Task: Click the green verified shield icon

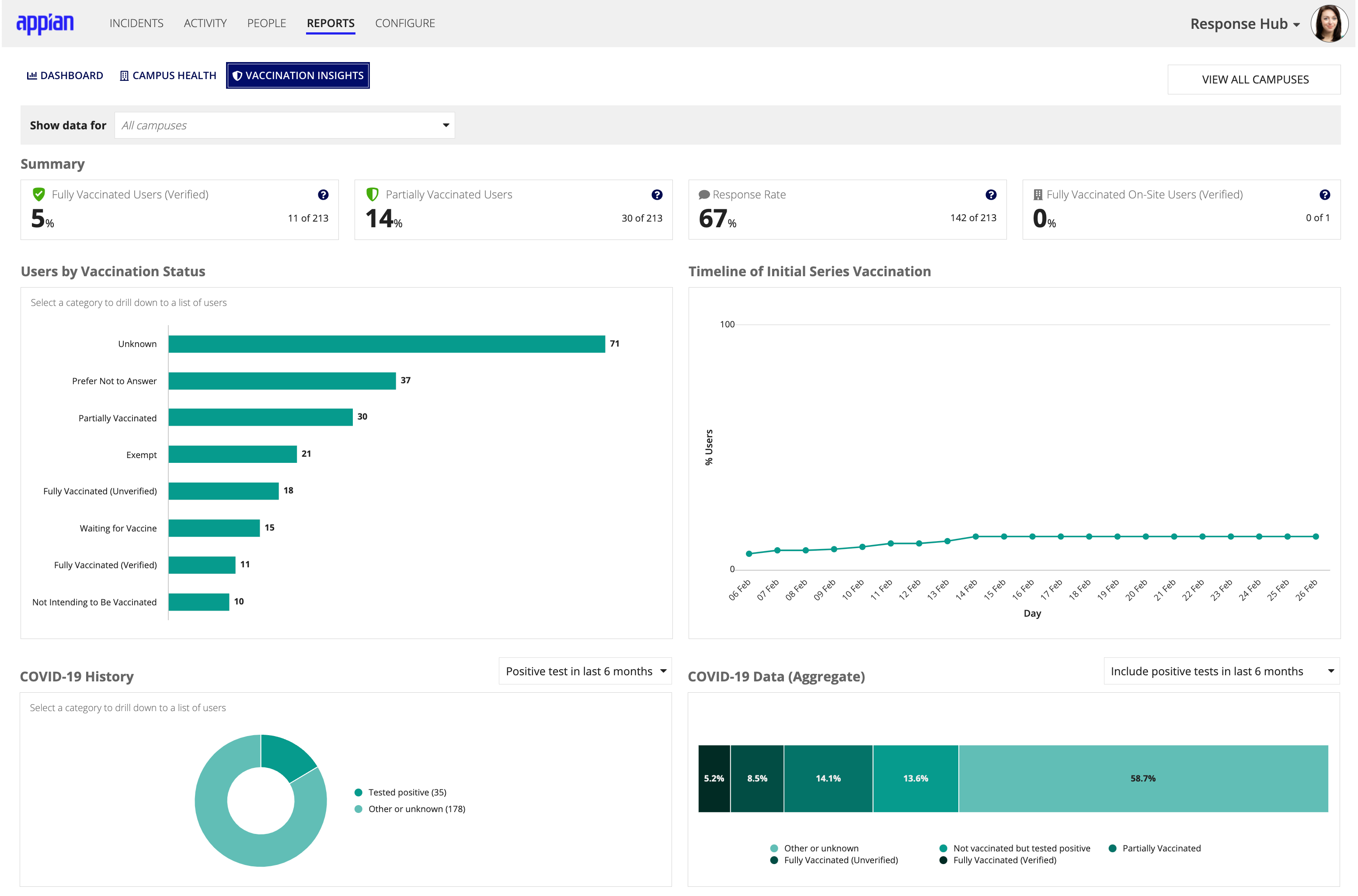Action: [39, 194]
